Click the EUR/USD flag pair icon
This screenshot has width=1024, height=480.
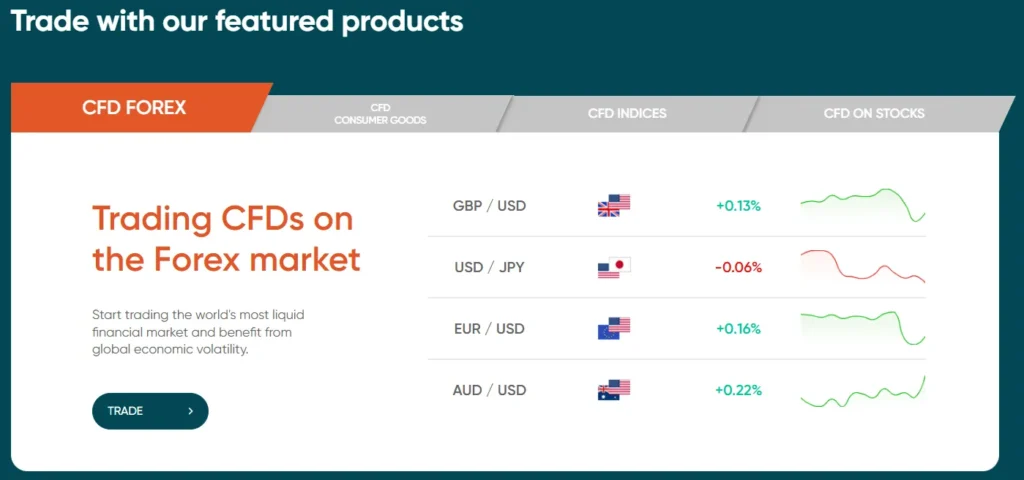point(614,328)
